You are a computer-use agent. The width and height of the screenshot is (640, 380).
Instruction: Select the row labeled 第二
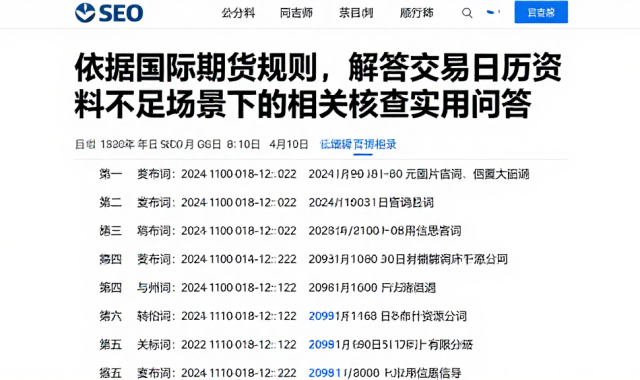point(111,202)
